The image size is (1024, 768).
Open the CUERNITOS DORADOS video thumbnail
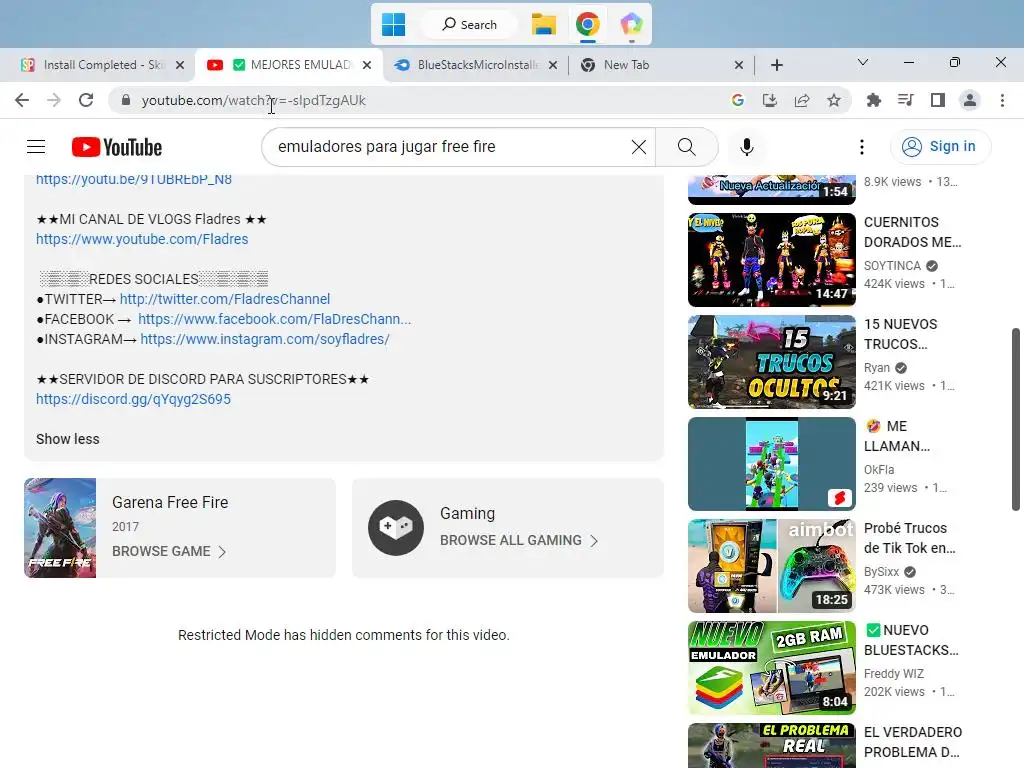pos(771,260)
